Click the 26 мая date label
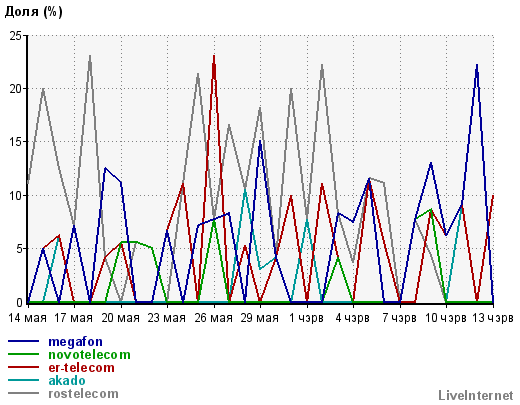 [213, 318]
